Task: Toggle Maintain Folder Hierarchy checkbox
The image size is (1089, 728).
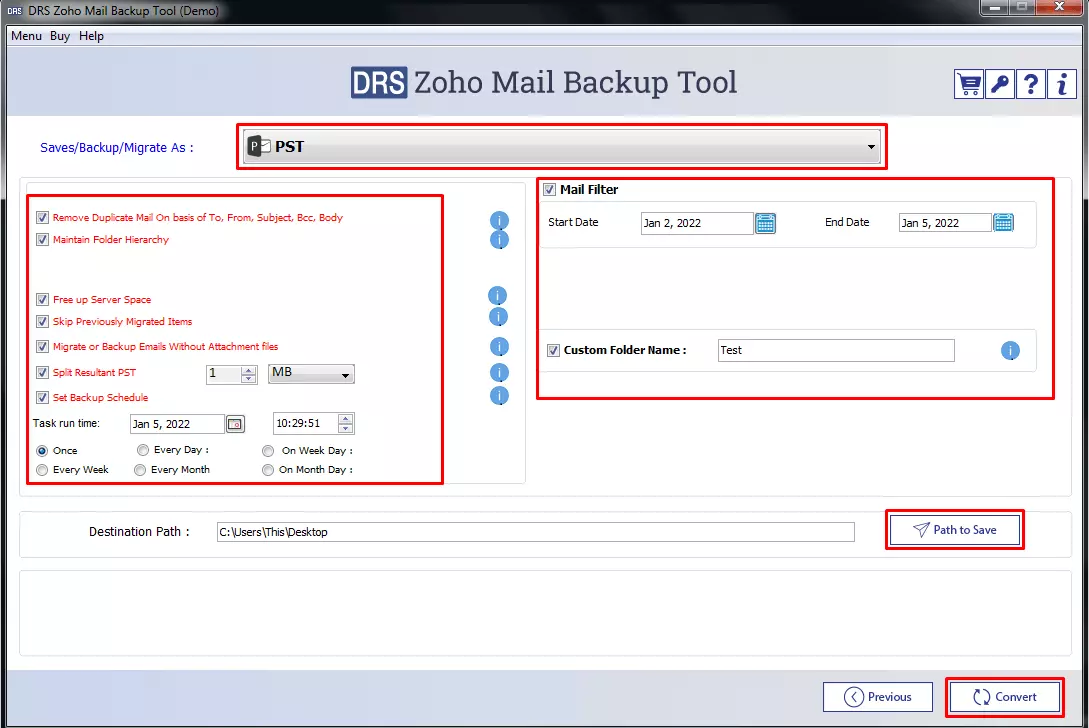Action: pos(42,240)
